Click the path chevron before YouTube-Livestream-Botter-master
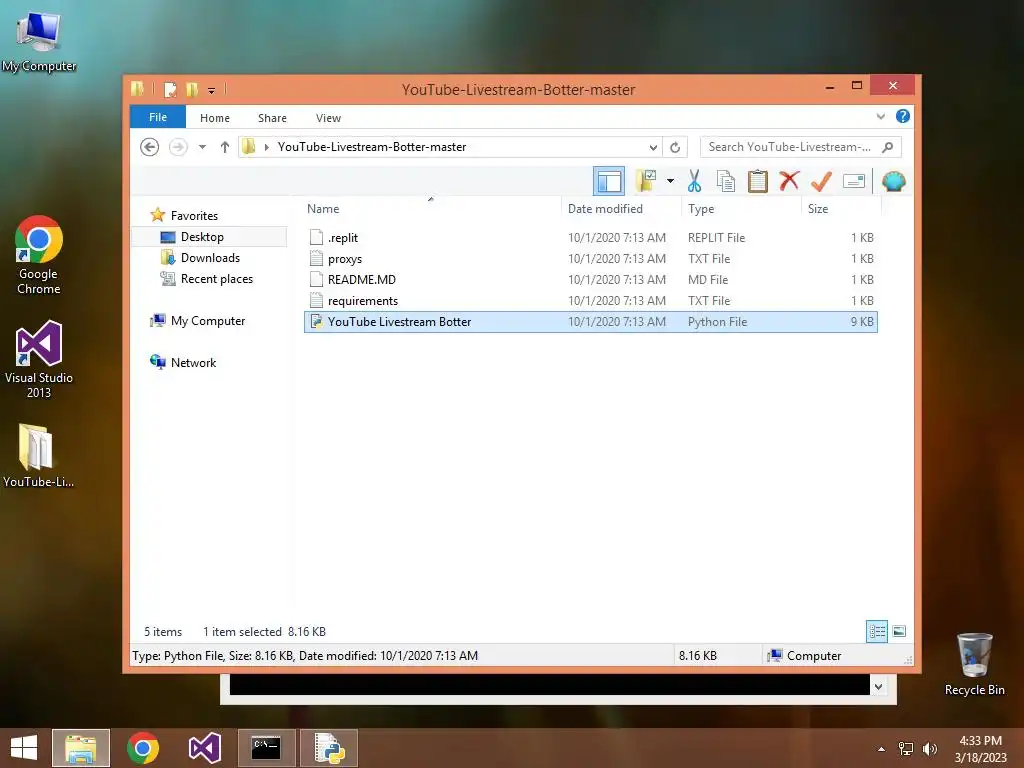This screenshot has width=1024, height=768. 266,148
